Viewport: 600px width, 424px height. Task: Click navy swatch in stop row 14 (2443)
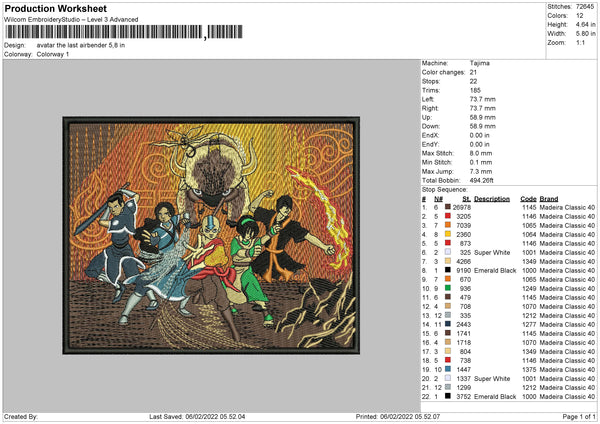[447, 324]
